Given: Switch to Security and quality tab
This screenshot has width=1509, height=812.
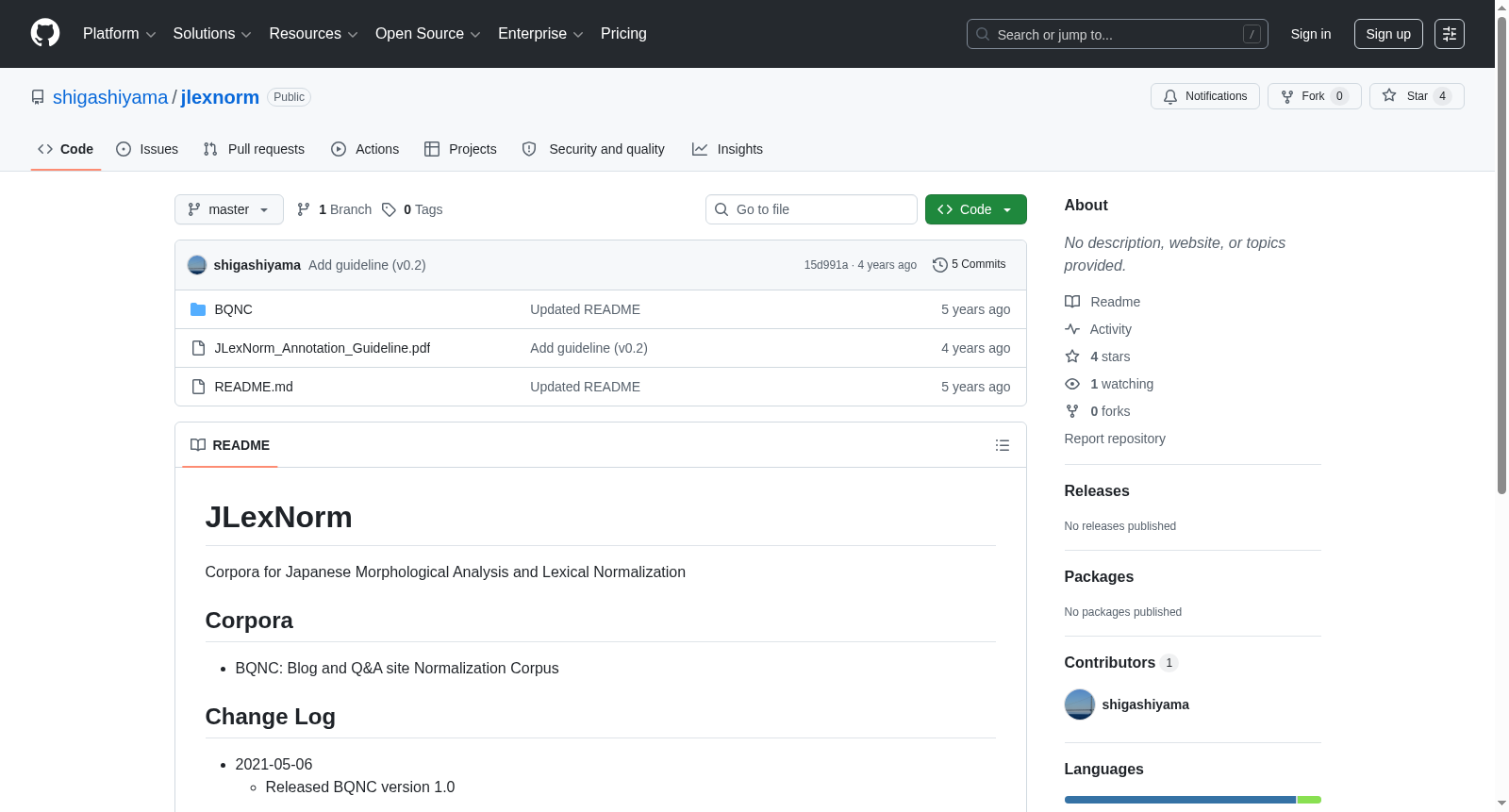Looking at the screenshot, I should (x=593, y=149).
